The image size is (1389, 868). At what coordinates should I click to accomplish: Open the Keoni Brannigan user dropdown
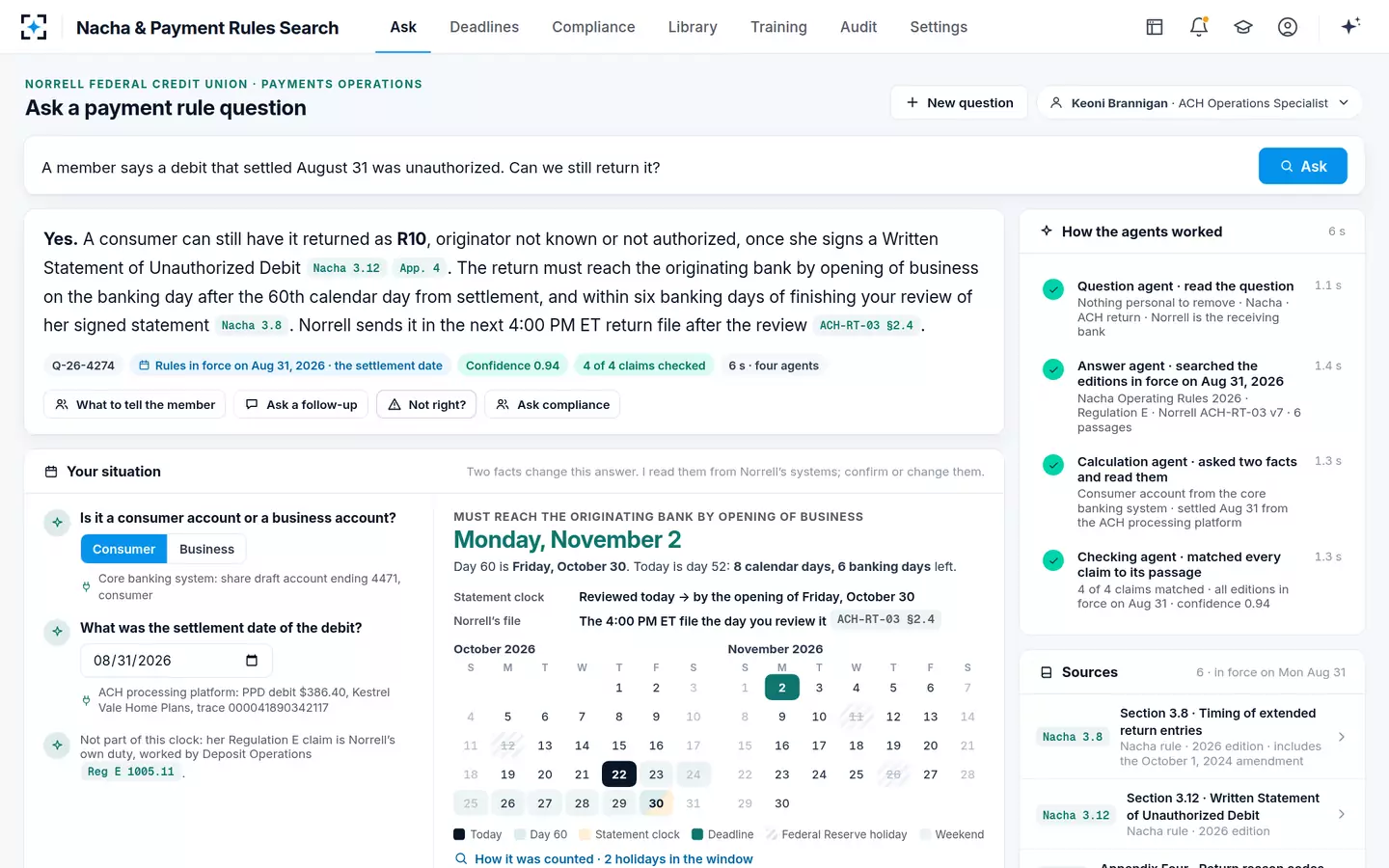tap(1200, 103)
